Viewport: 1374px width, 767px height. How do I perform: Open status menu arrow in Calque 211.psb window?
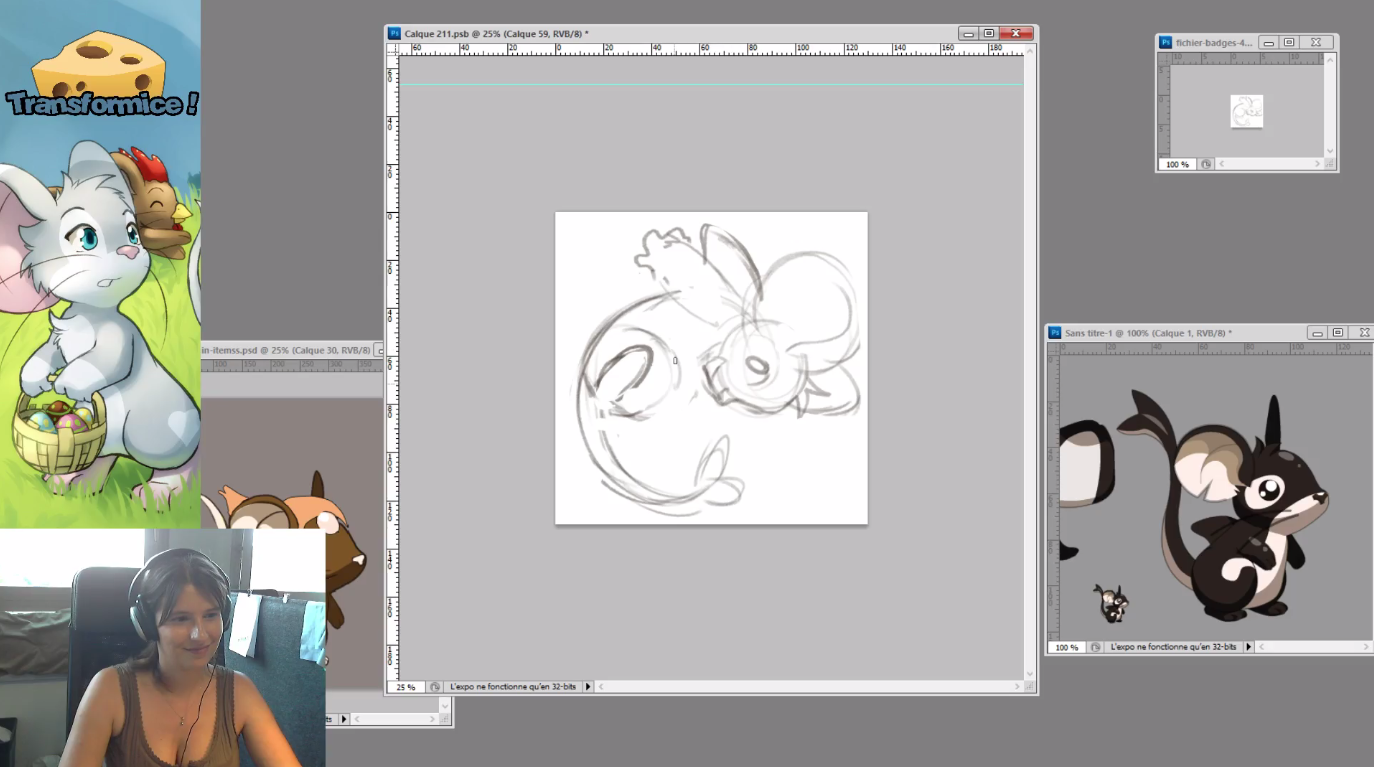click(x=588, y=687)
